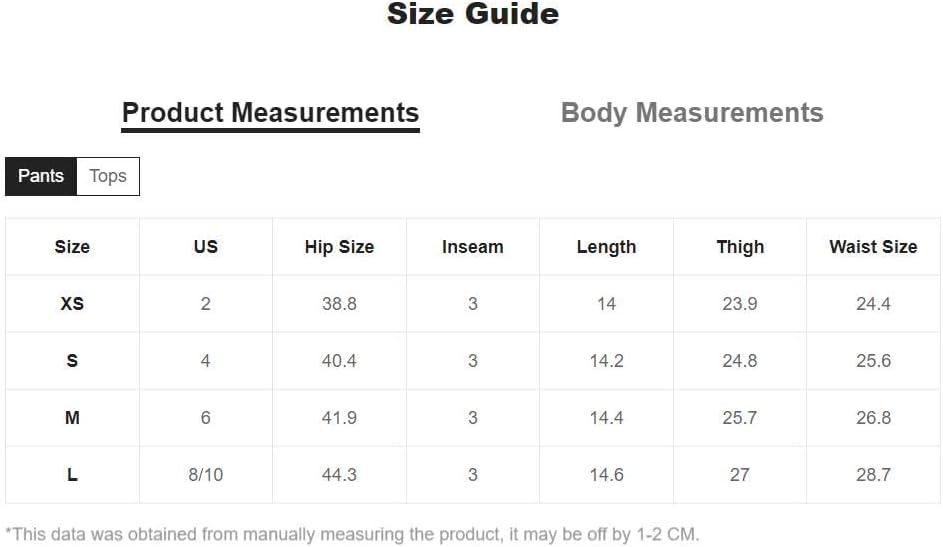Click the manual measuring disclaimer note
This screenshot has height=547, width=943.
pyautogui.click(x=352, y=534)
